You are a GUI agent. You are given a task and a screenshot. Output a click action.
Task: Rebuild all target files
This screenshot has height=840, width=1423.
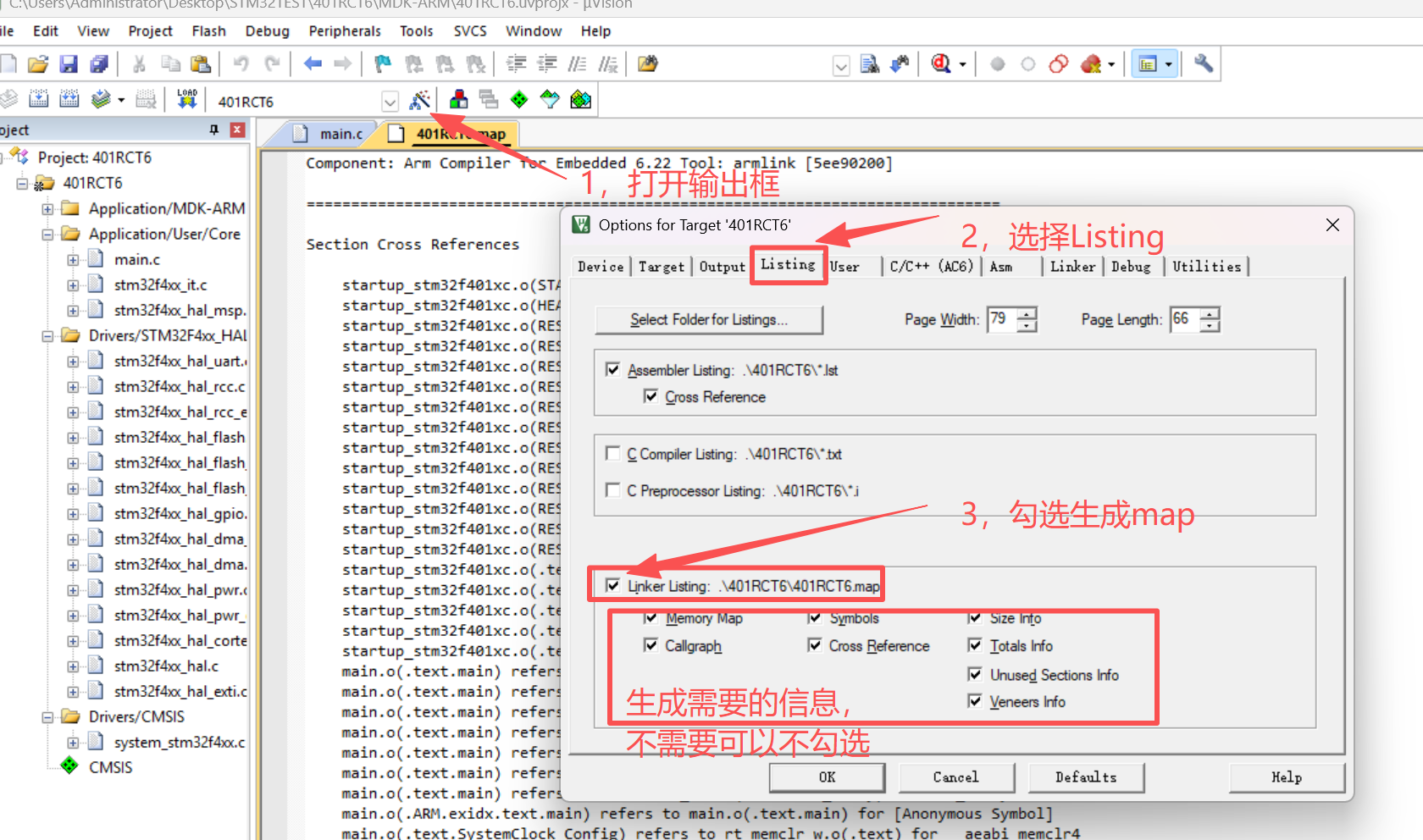[x=69, y=100]
